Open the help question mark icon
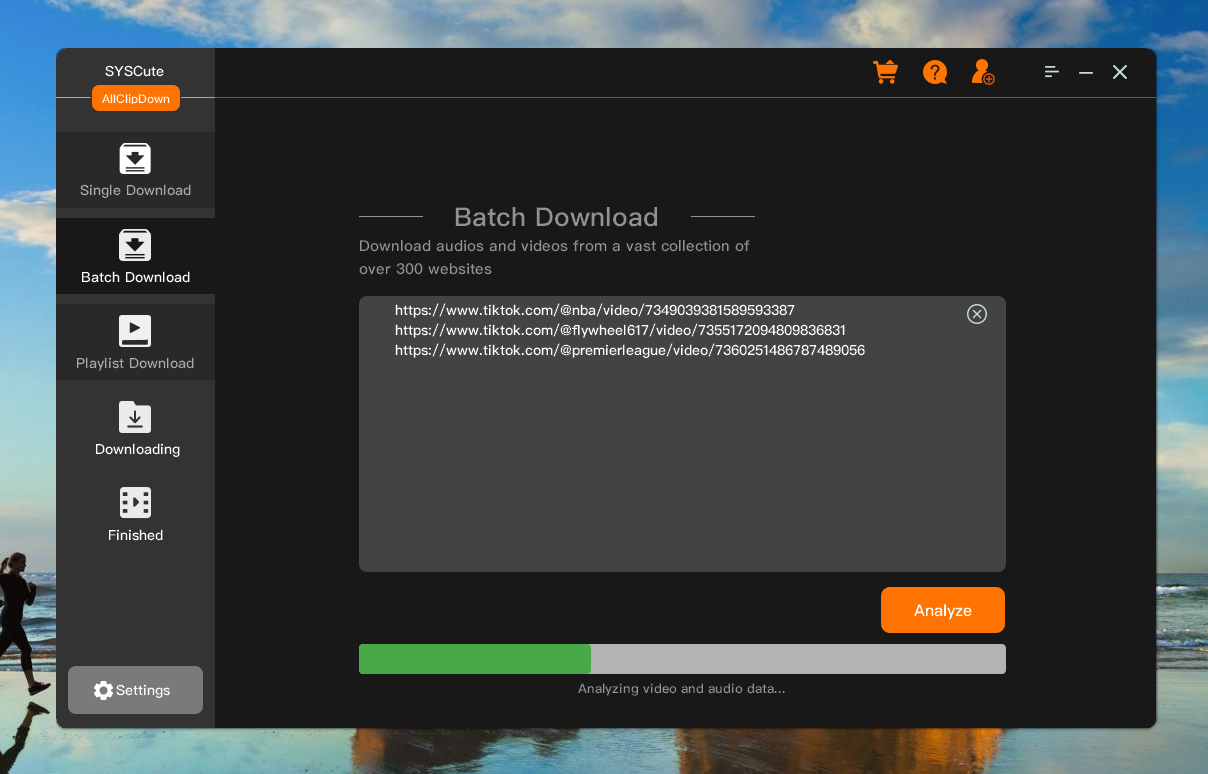 935,72
